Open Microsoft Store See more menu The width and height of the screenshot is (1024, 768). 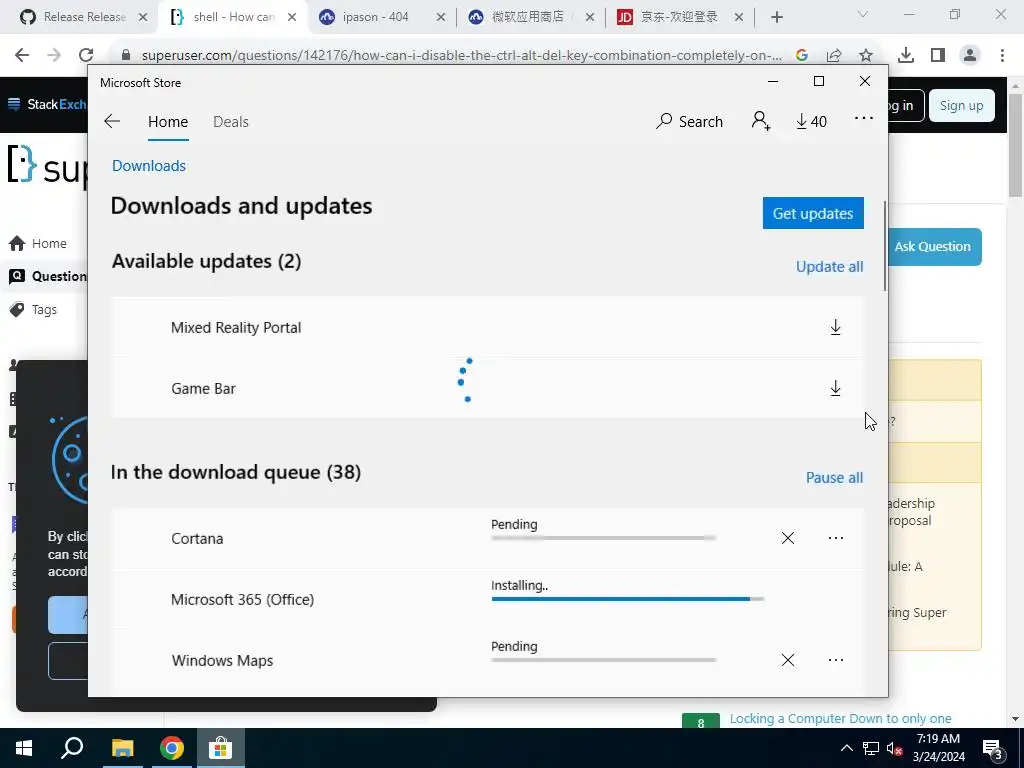click(863, 118)
